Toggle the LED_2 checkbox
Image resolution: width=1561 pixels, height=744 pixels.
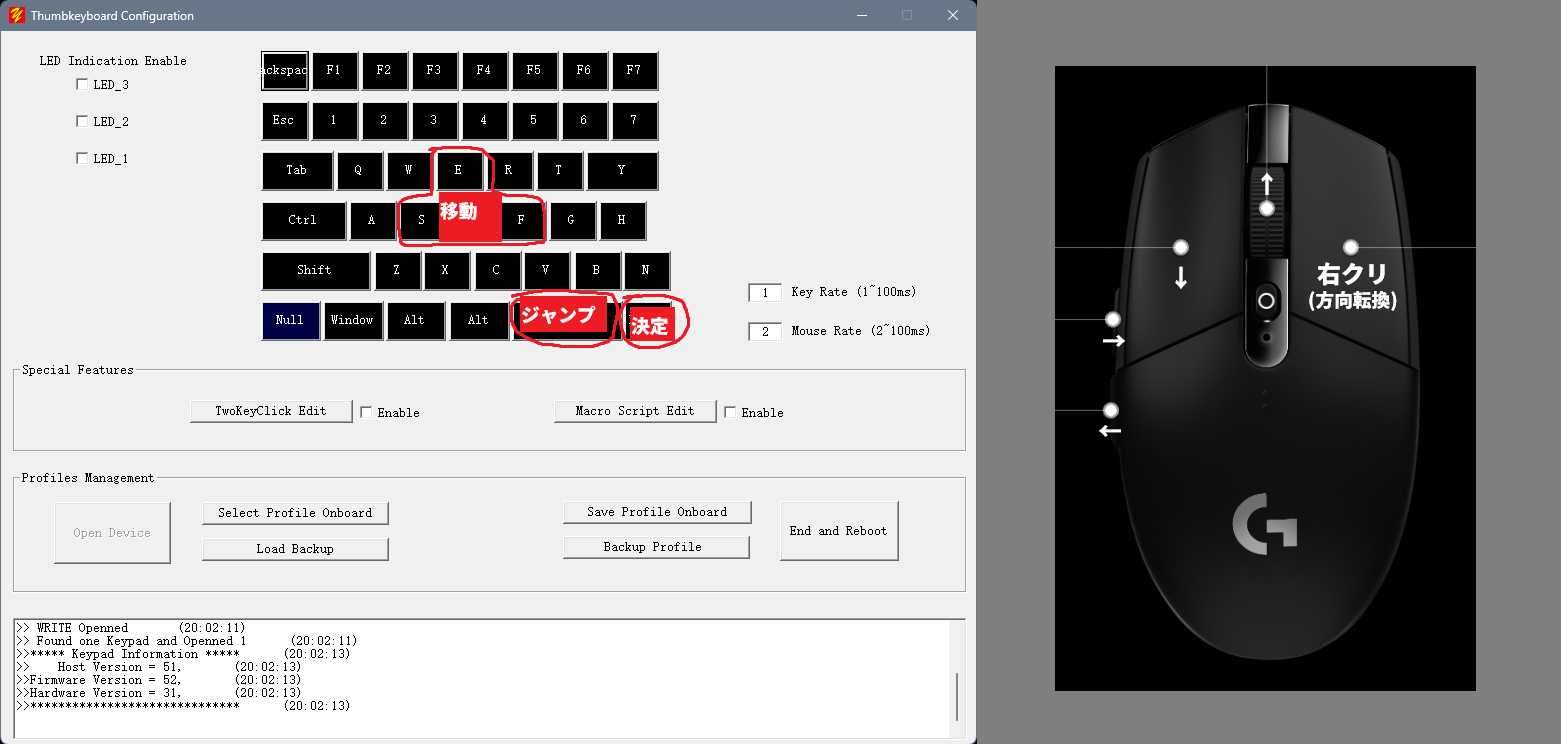(82, 122)
